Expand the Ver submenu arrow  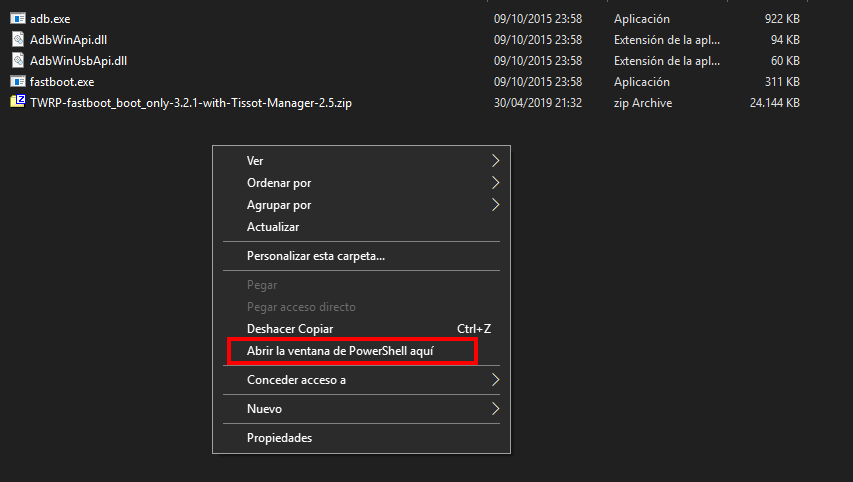(x=494, y=161)
